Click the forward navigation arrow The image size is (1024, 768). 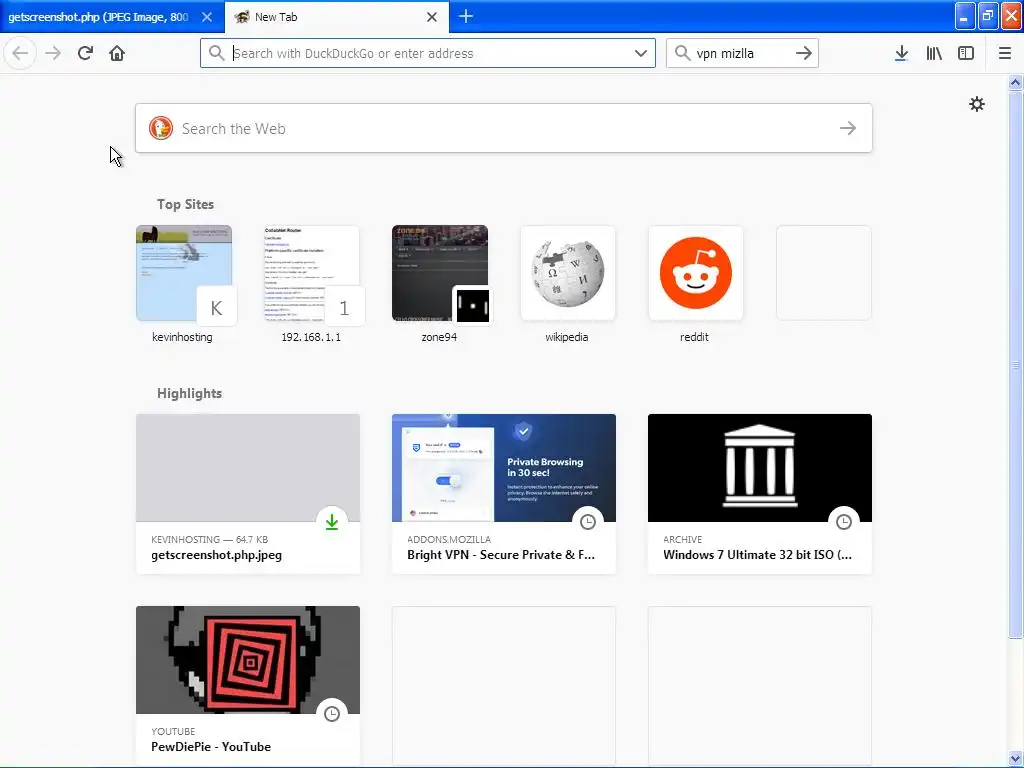(53, 53)
